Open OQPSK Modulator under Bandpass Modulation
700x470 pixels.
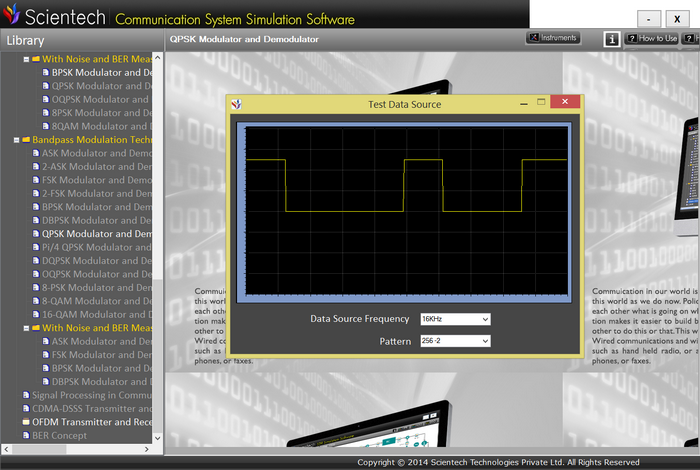click(x=97, y=274)
